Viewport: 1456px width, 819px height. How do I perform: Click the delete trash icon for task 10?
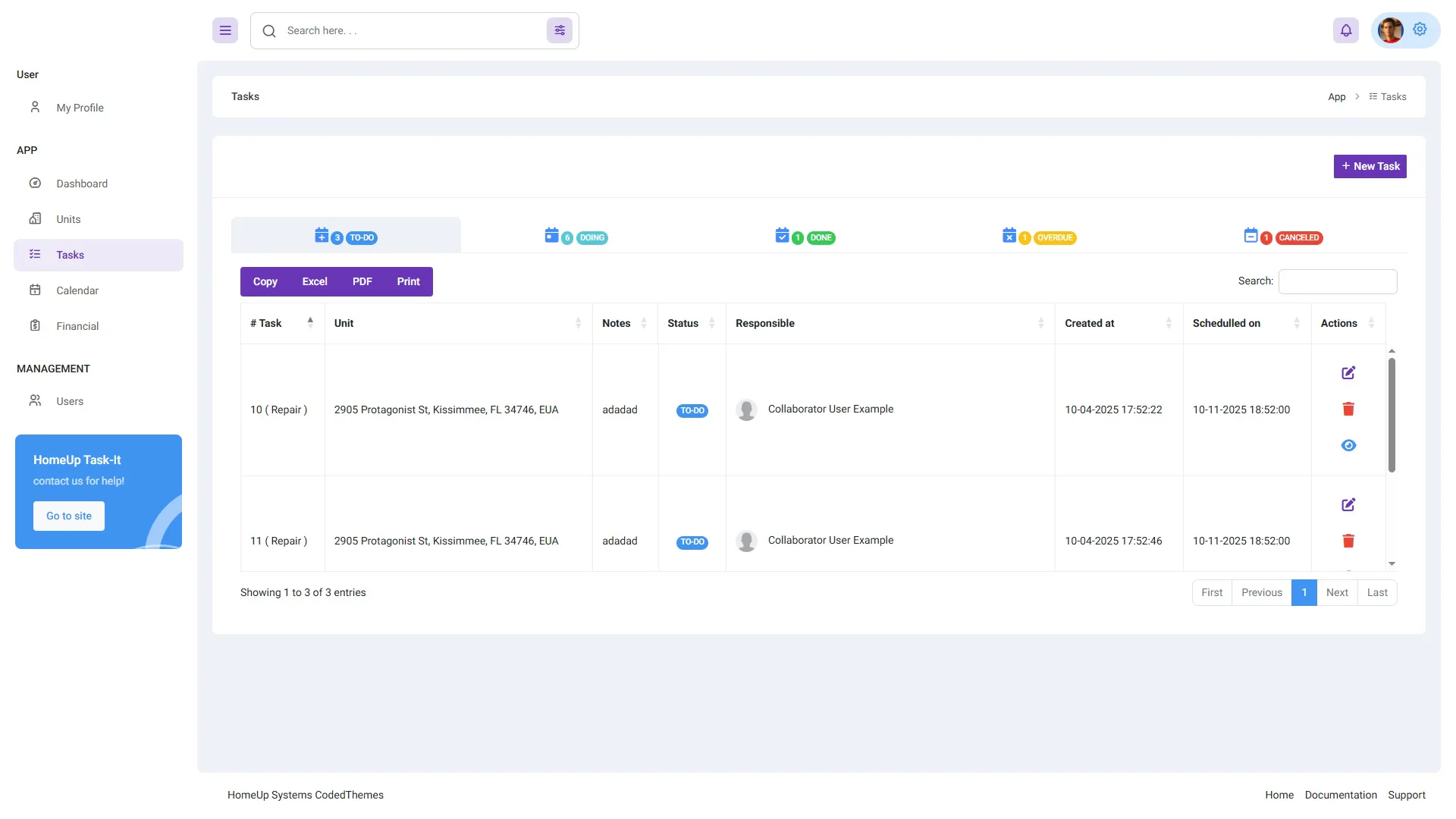(1348, 409)
